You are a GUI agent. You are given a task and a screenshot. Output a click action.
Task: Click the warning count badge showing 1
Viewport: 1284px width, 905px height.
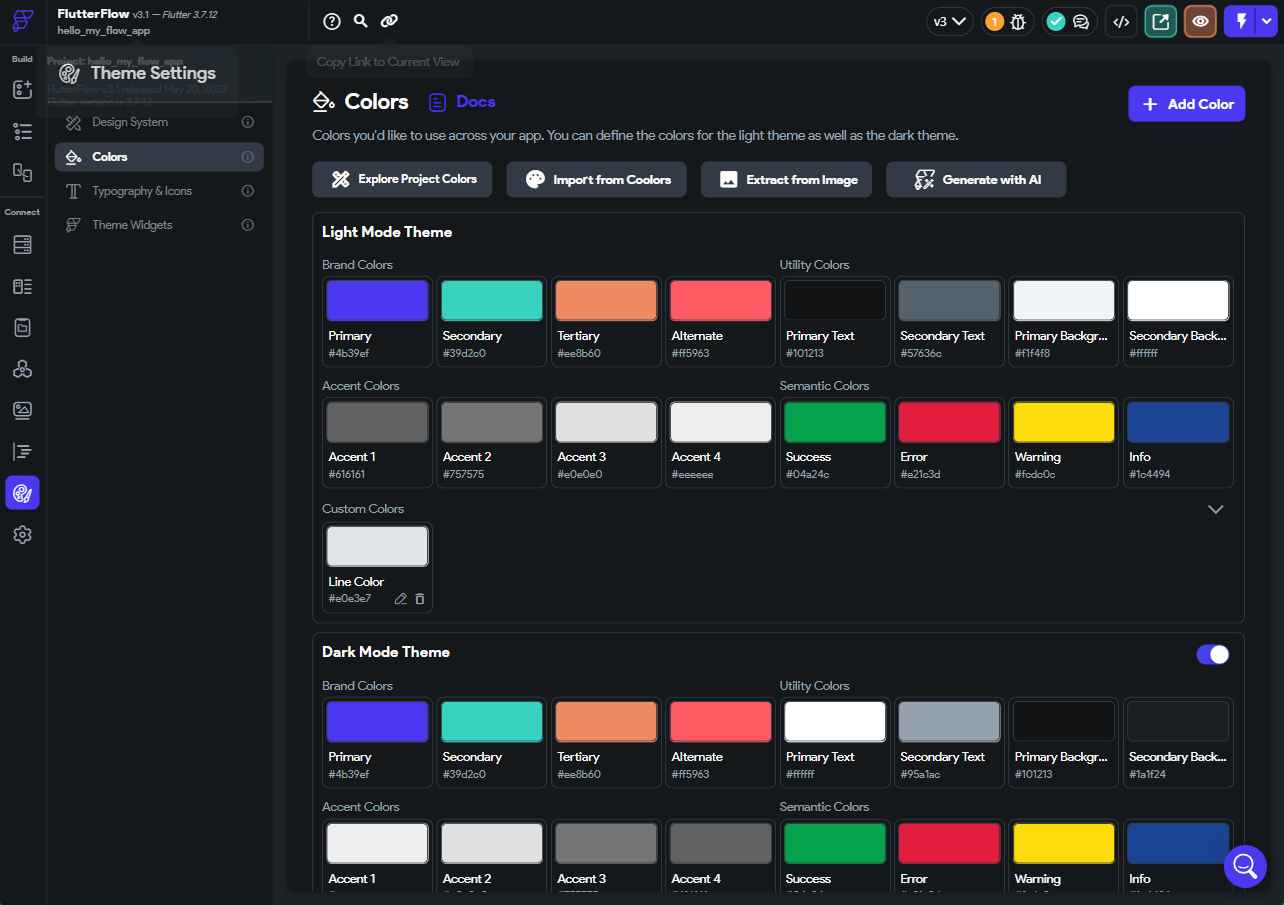[994, 21]
